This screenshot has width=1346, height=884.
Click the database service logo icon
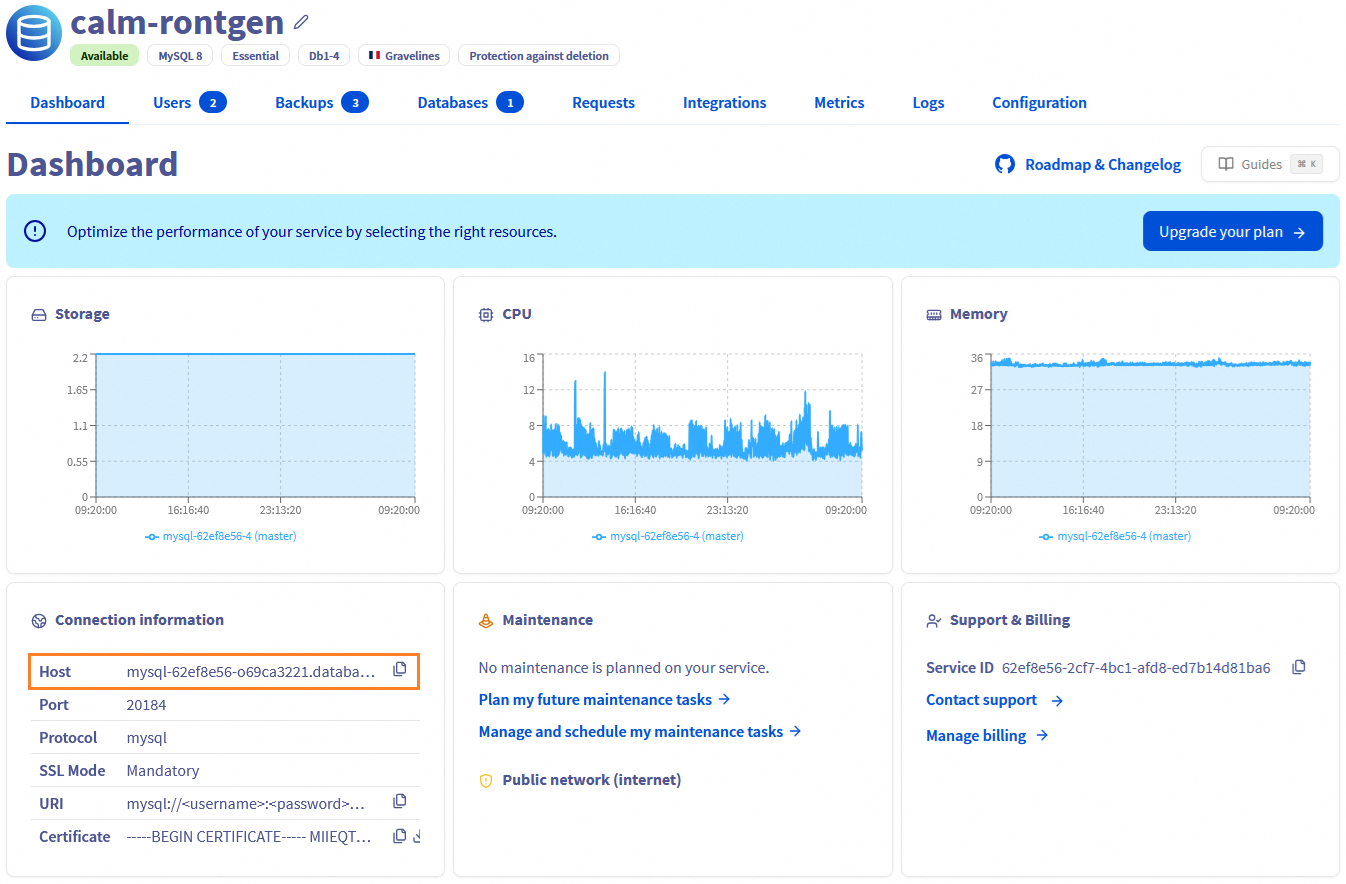tap(33, 32)
